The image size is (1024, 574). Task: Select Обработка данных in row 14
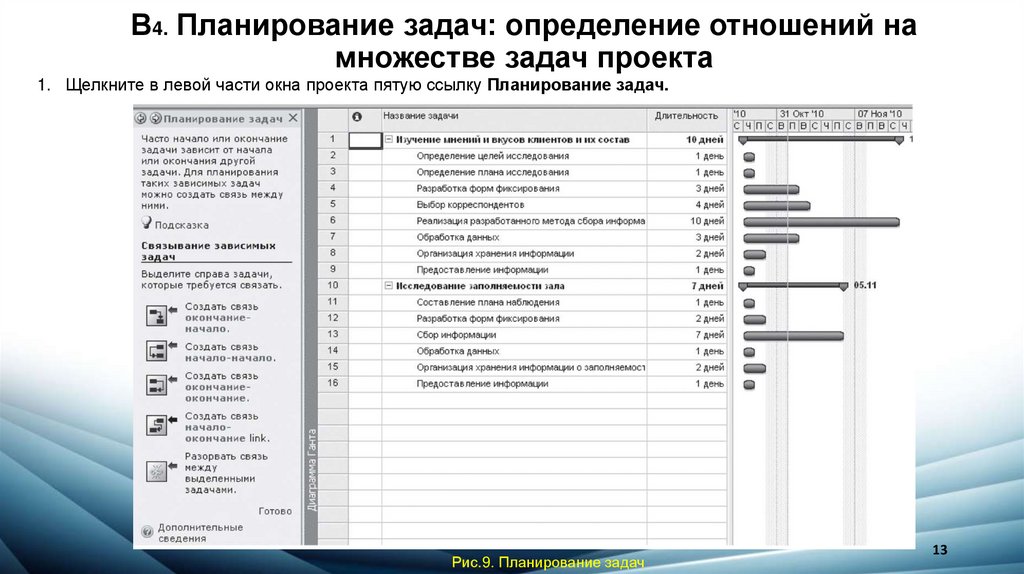tap(458, 351)
